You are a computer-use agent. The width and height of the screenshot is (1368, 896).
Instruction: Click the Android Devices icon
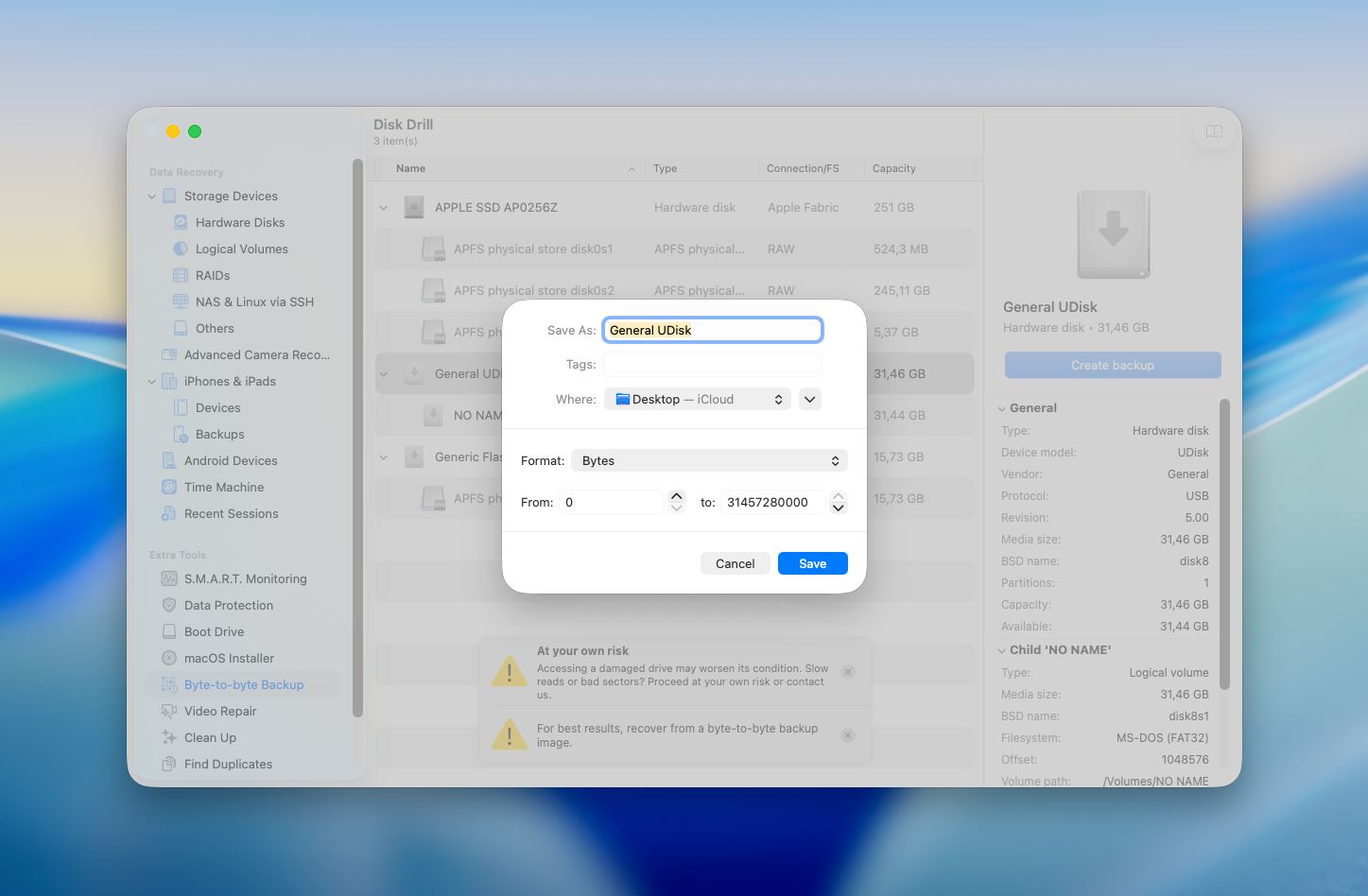[x=169, y=460]
